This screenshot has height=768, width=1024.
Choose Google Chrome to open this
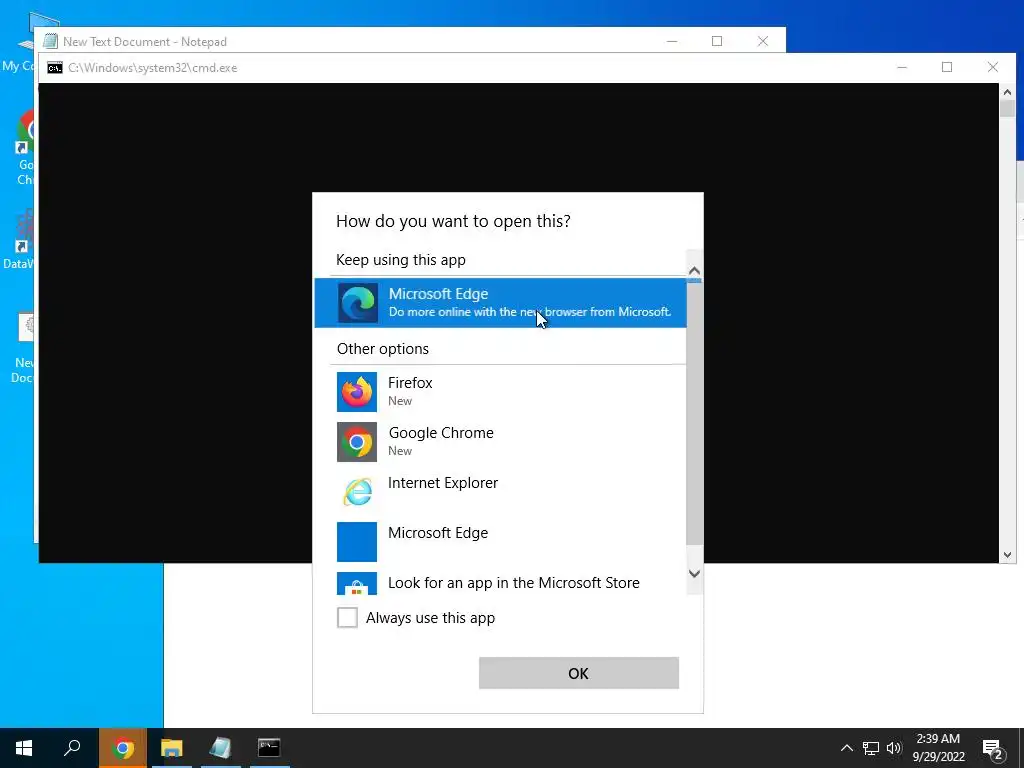click(x=500, y=441)
